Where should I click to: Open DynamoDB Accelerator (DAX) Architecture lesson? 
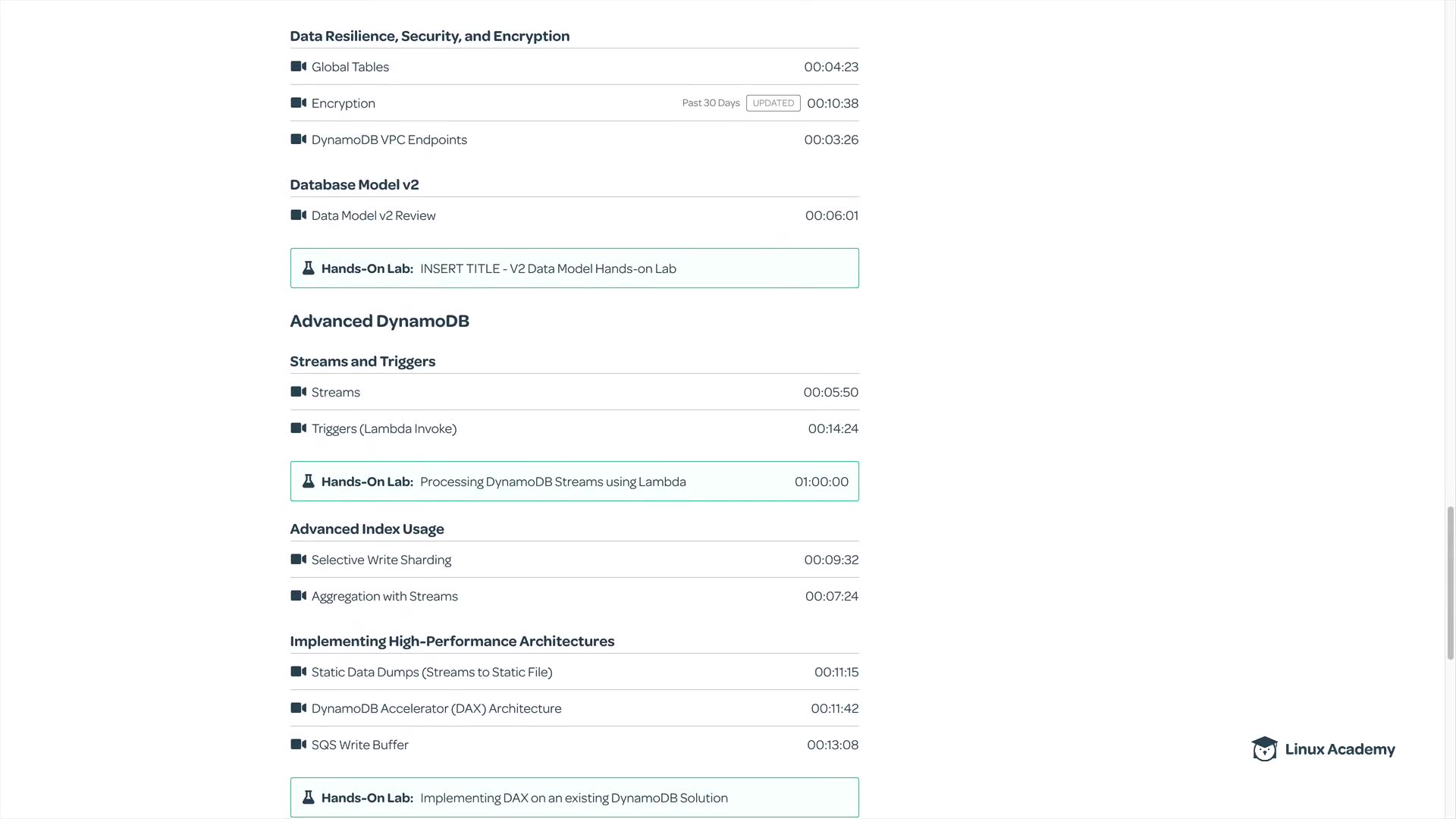click(436, 708)
